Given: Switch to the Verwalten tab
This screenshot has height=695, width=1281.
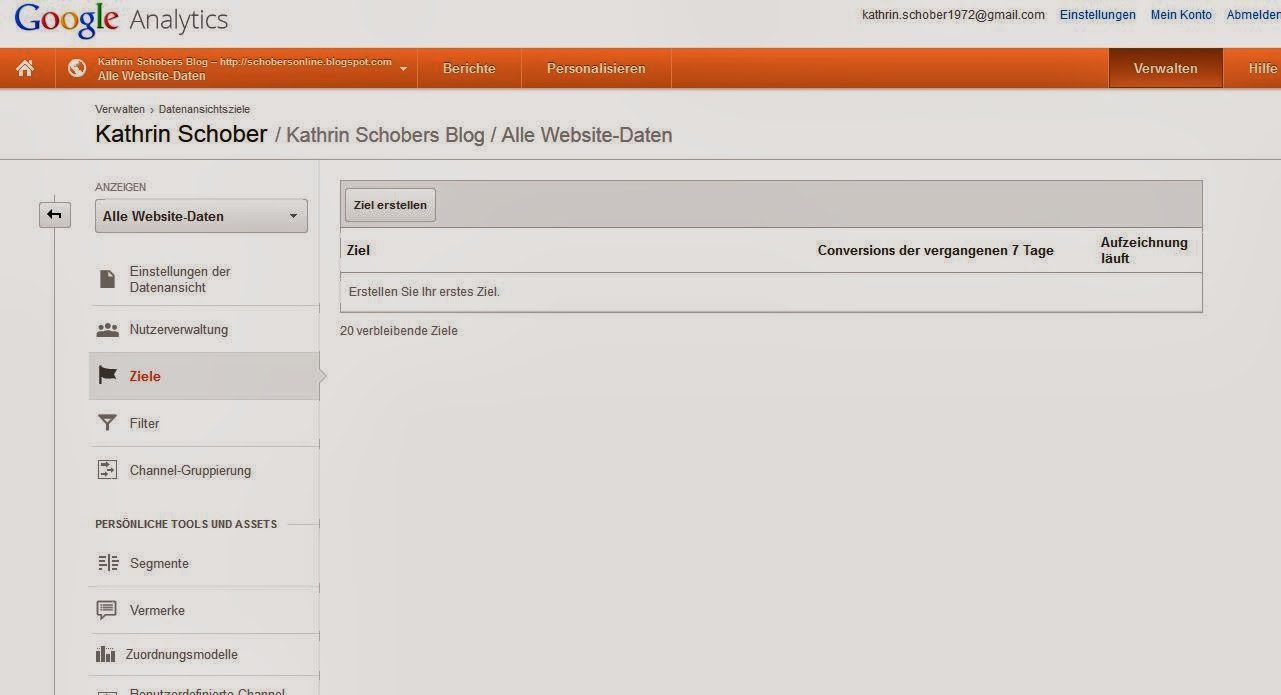Looking at the screenshot, I should pyautogui.click(x=1165, y=69).
